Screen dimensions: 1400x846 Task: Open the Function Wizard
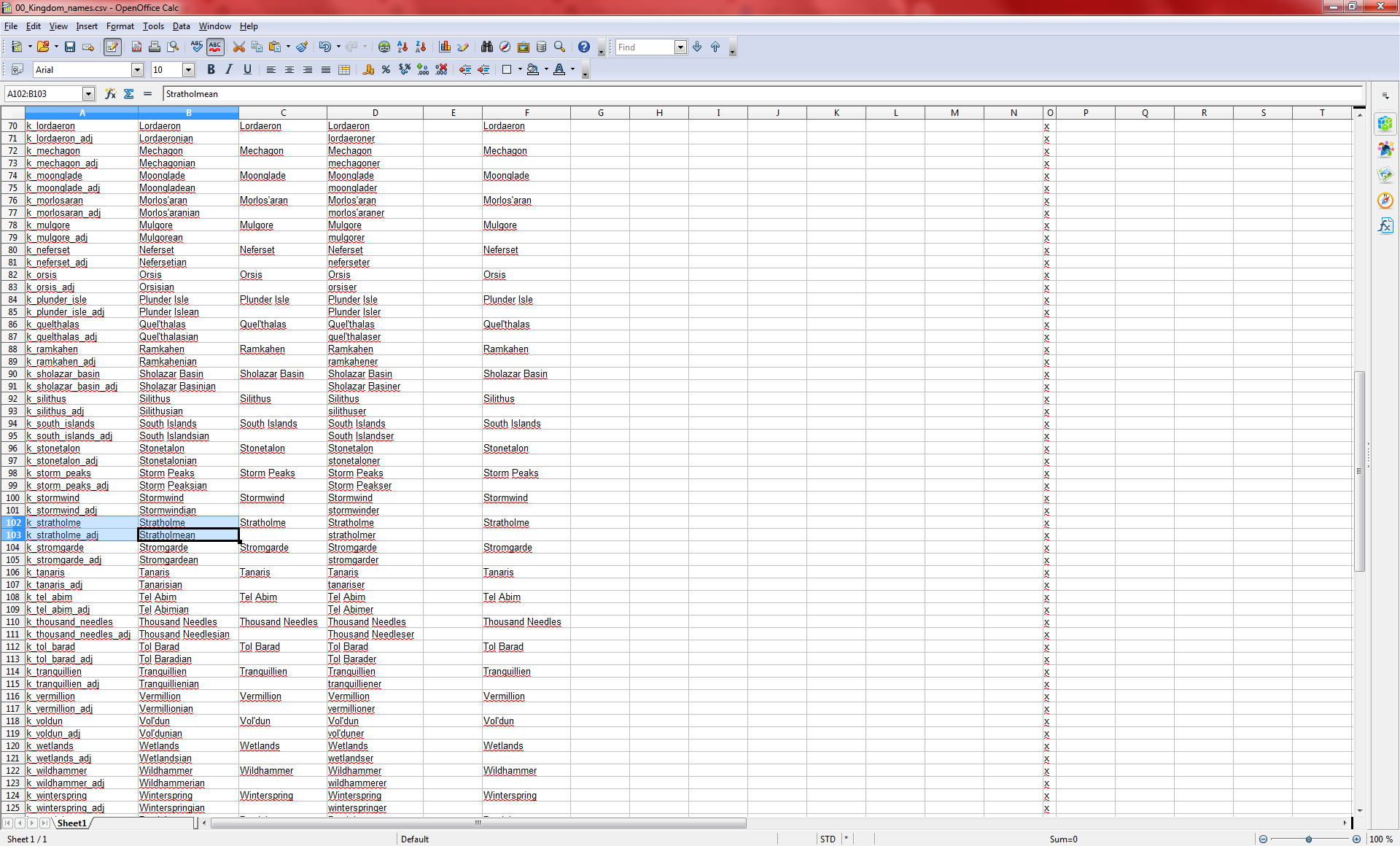[x=110, y=93]
